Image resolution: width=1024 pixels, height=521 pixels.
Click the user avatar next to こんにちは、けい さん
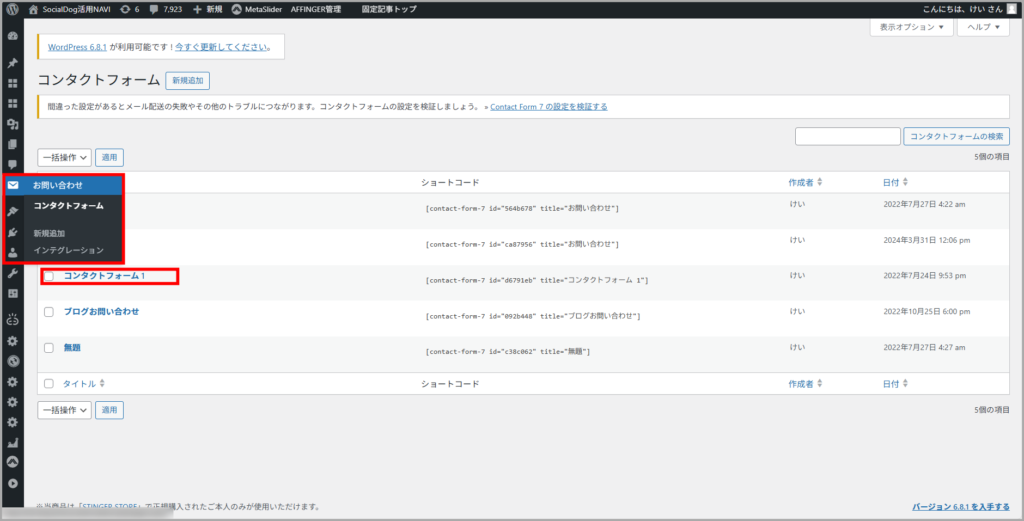tap(1012, 9)
